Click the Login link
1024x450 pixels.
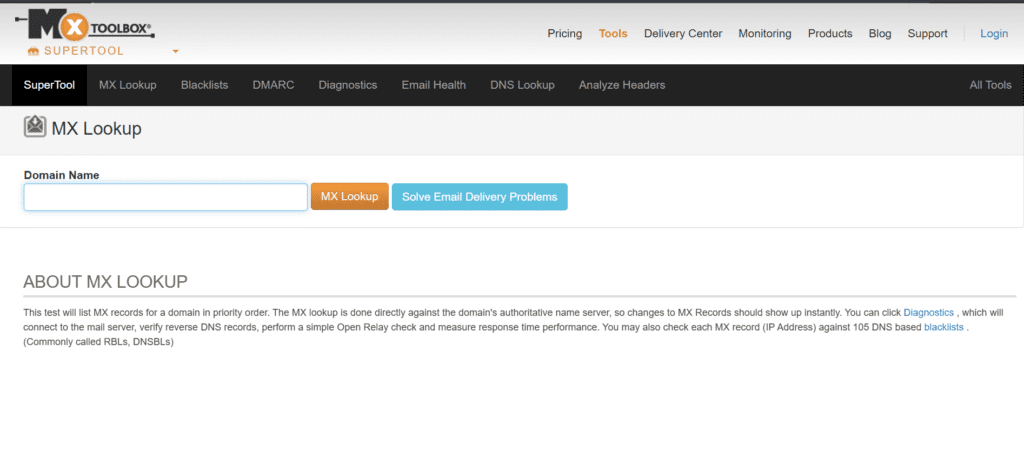click(994, 33)
